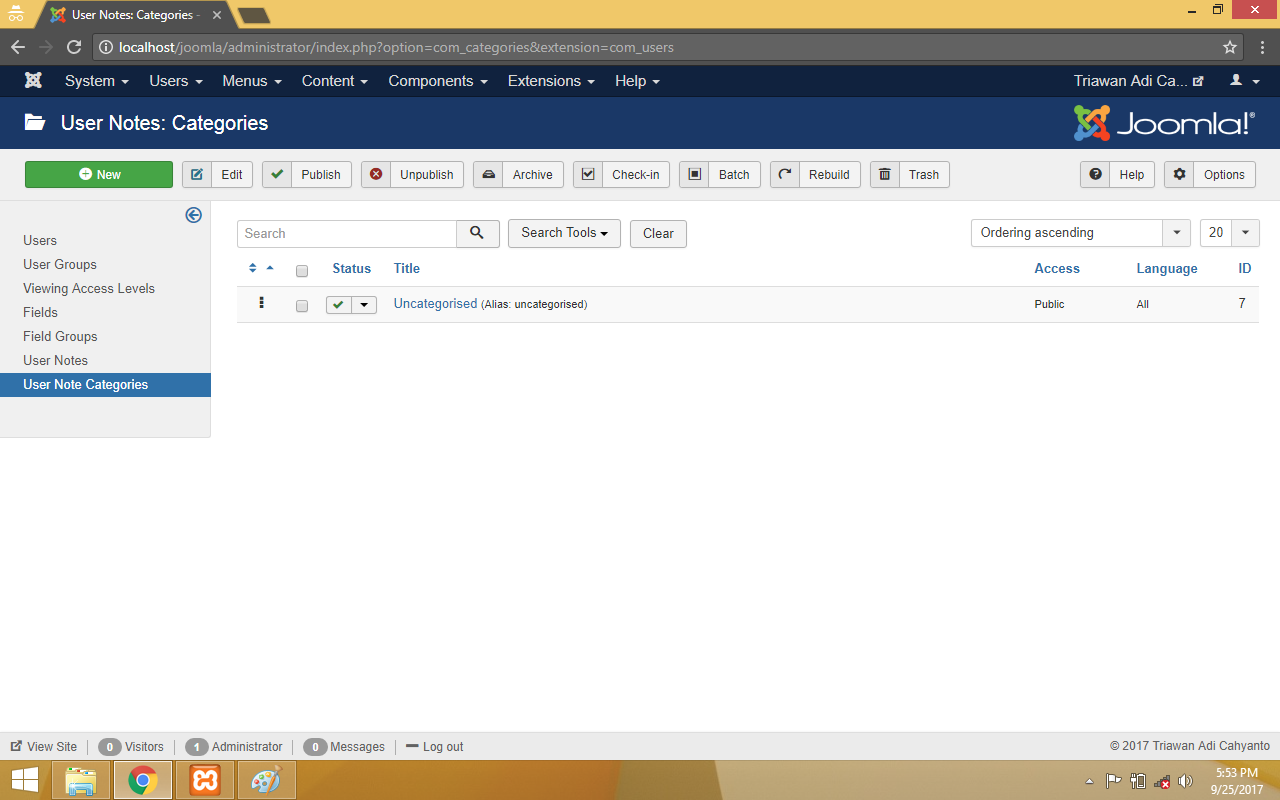Open the list limit 20 dropdown
This screenshot has width=1280, height=800.
coord(1229,233)
